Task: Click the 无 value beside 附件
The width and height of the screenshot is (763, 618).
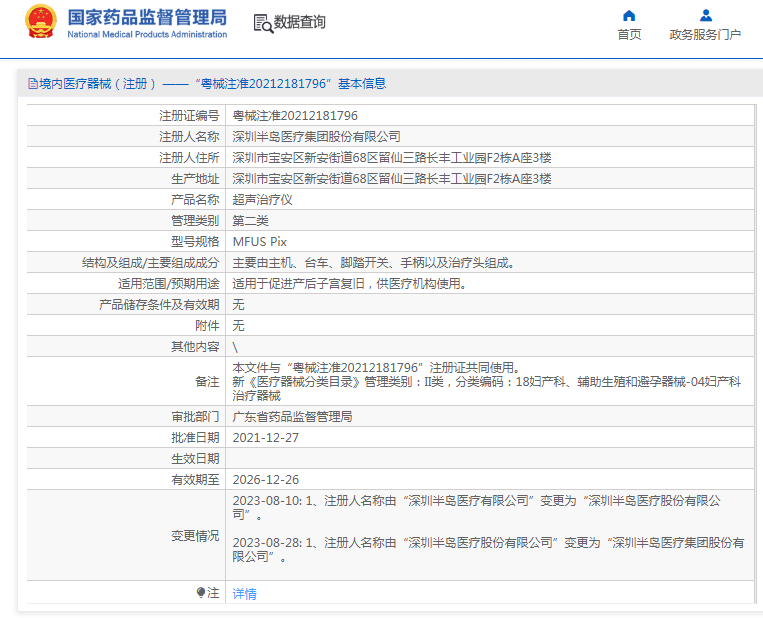Action: pos(238,326)
